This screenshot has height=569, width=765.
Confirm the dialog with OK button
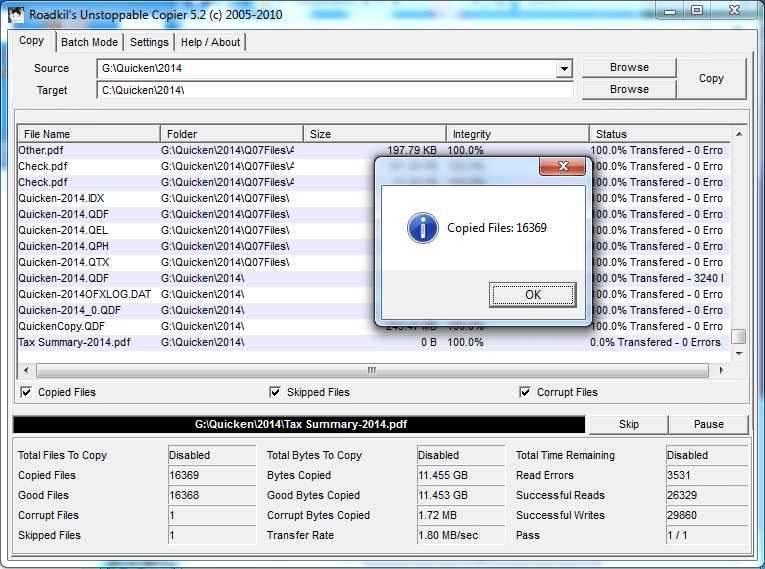[533, 295]
